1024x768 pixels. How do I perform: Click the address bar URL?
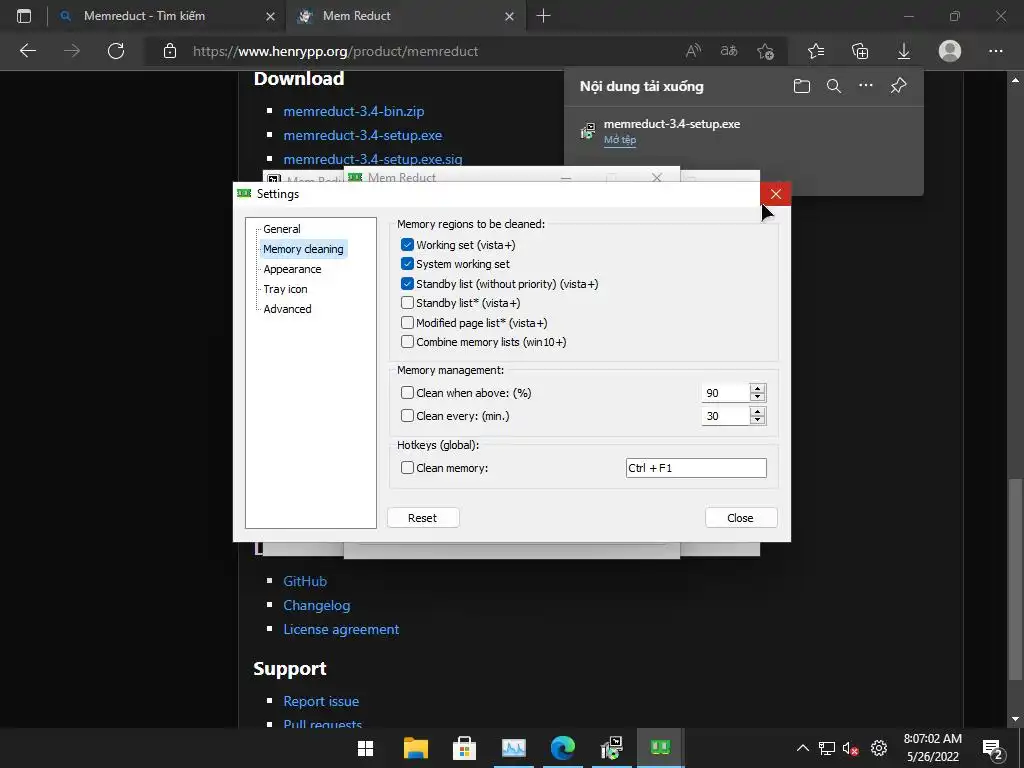point(335,51)
